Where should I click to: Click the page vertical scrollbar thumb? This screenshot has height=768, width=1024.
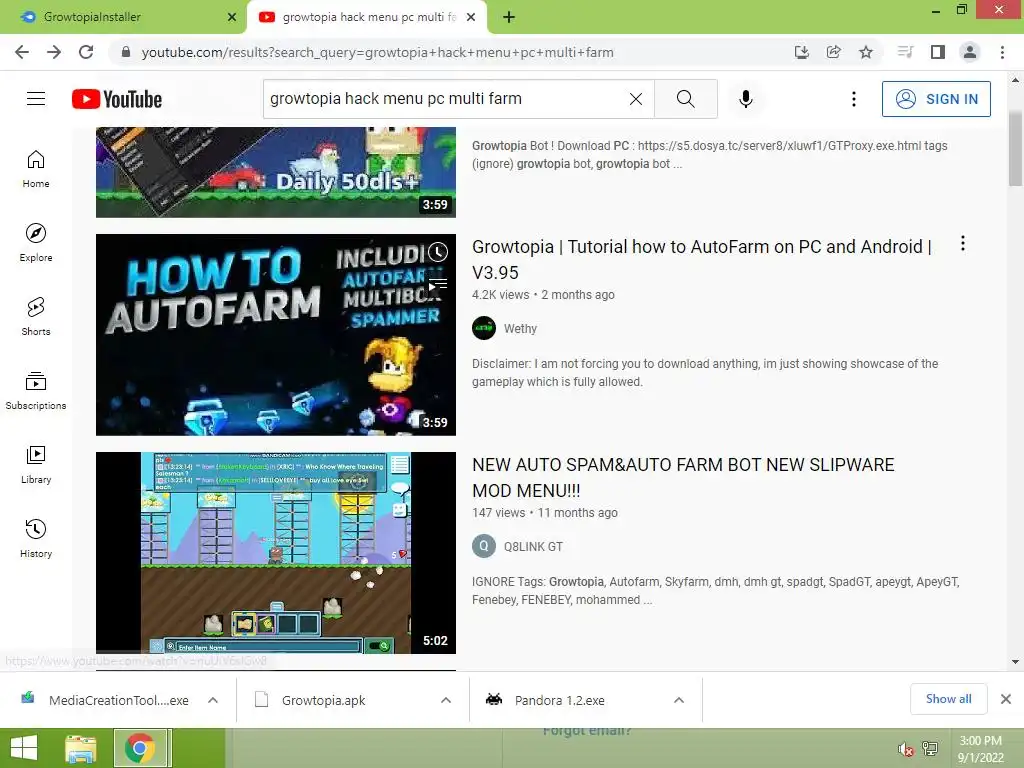pos(1015,149)
